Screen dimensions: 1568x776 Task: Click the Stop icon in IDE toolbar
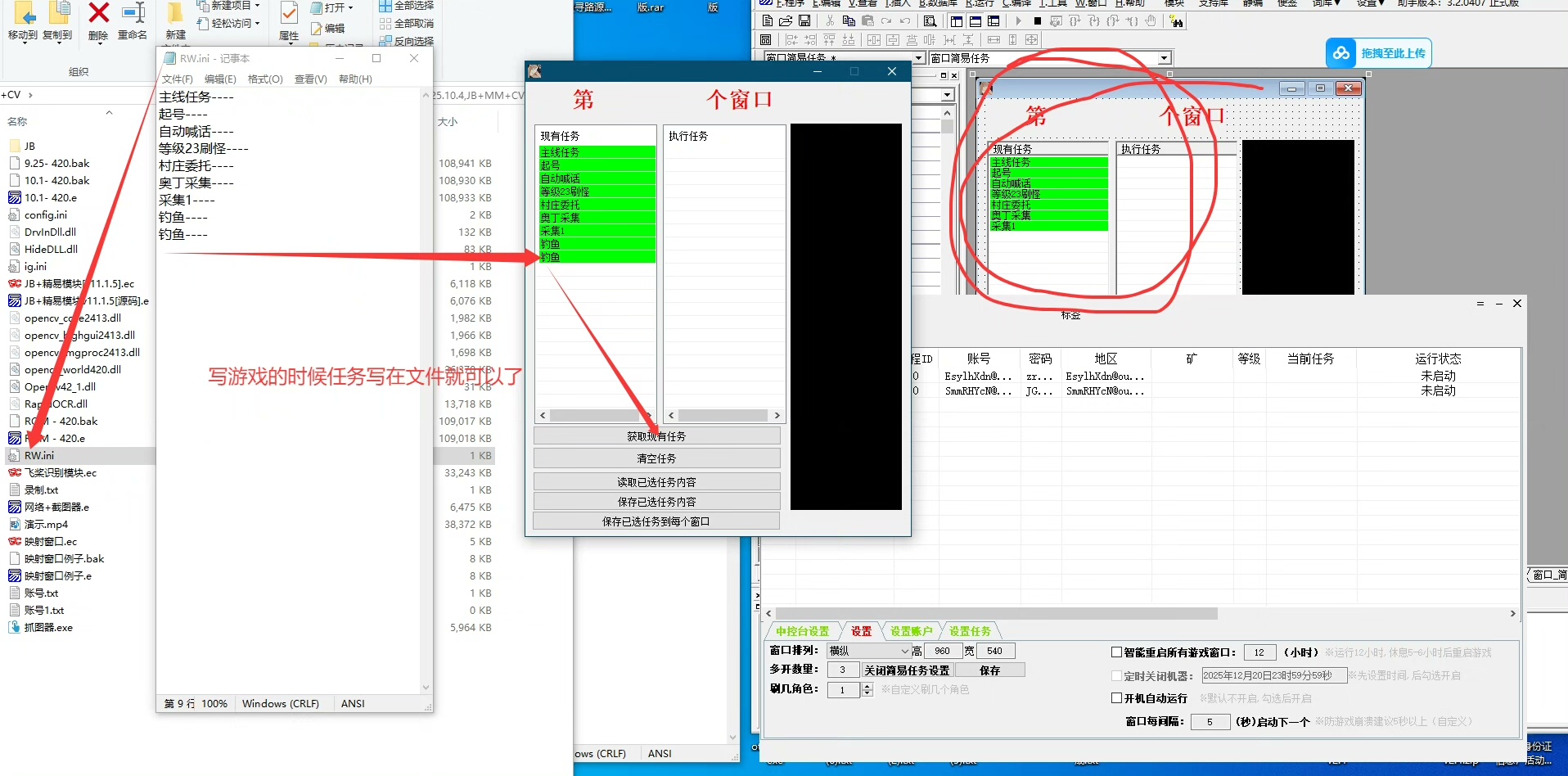point(1038,21)
